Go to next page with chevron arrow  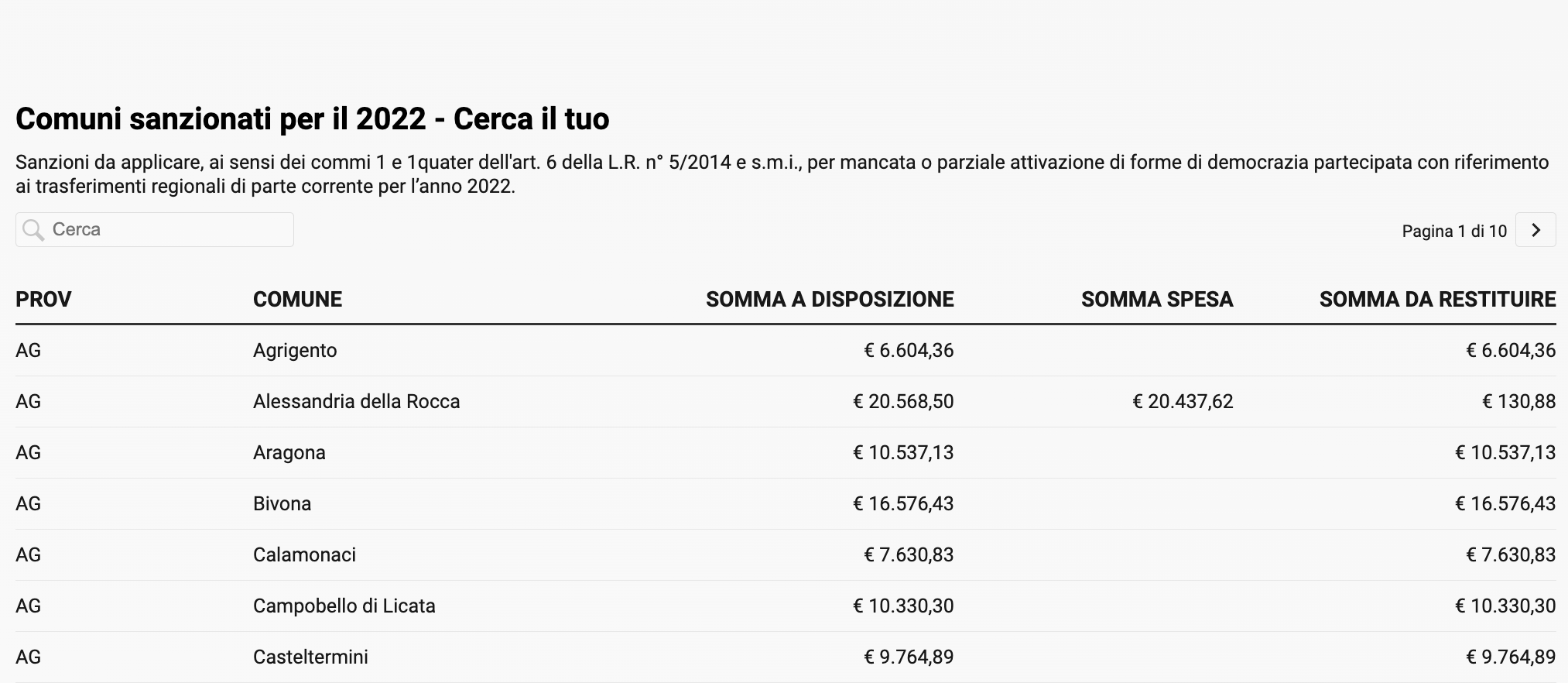coord(1535,230)
